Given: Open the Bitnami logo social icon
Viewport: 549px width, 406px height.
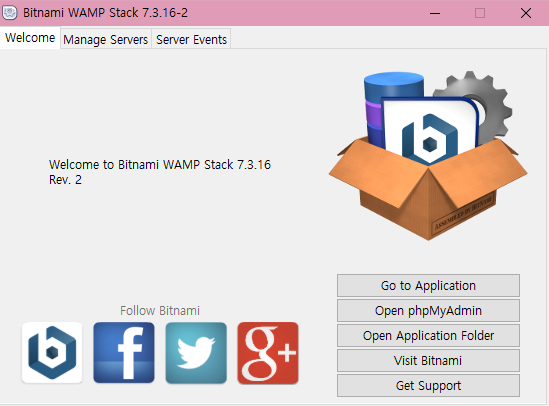Looking at the screenshot, I should (52, 352).
